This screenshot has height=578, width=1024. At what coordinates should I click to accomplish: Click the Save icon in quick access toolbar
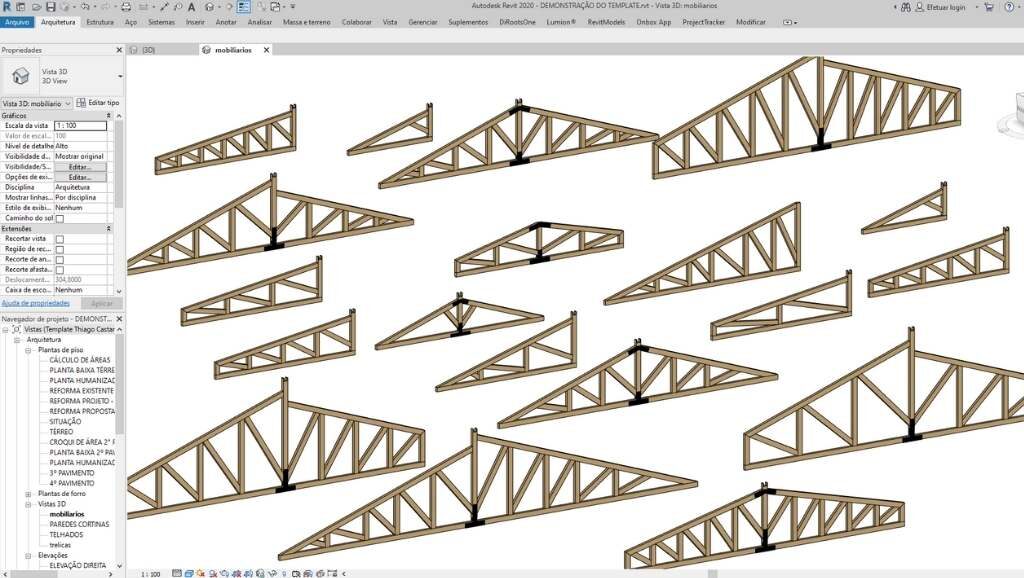pyautogui.click(x=50, y=7)
